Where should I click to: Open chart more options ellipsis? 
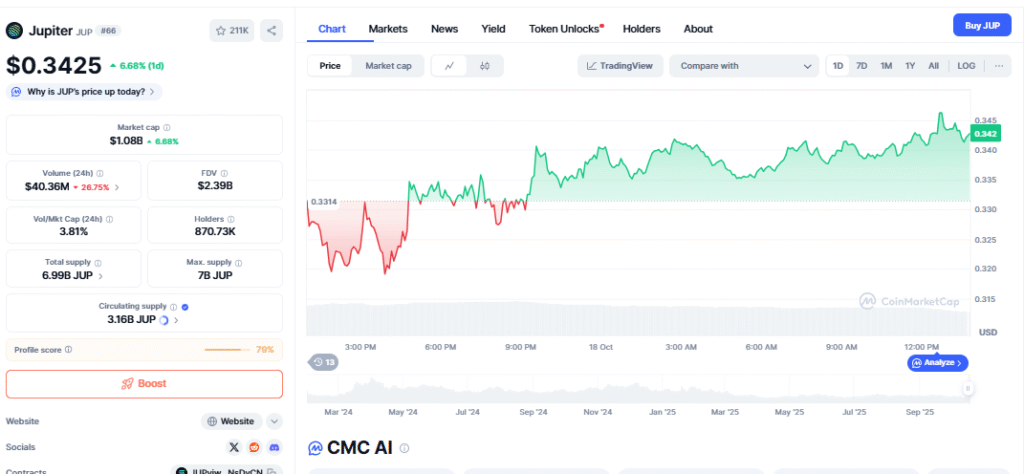click(998, 66)
